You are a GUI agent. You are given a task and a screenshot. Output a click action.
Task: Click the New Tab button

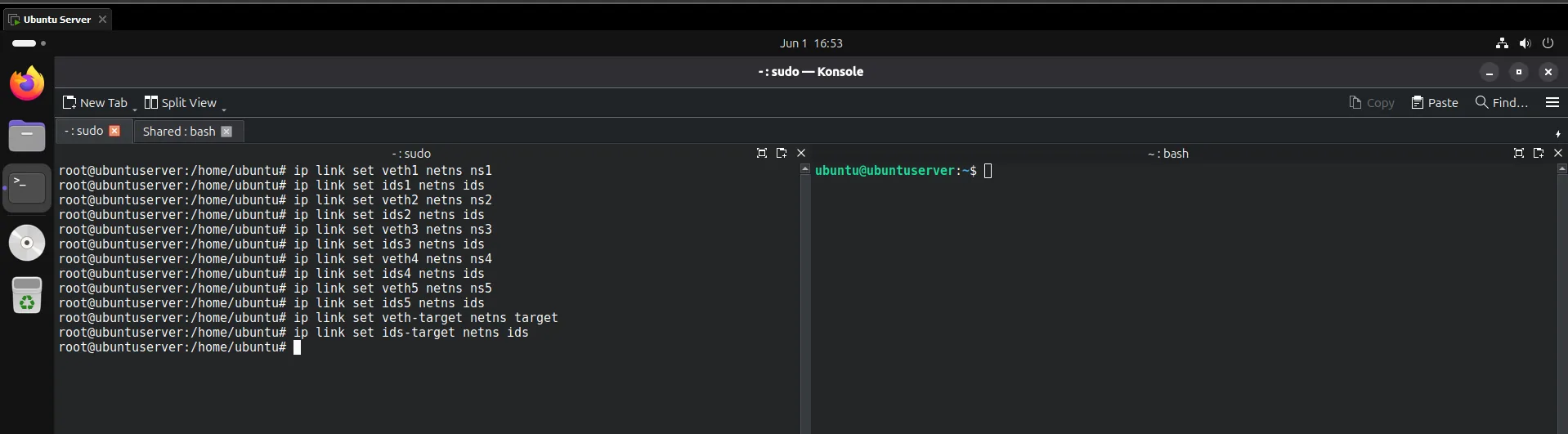pyautogui.click(x=95, y=102)
